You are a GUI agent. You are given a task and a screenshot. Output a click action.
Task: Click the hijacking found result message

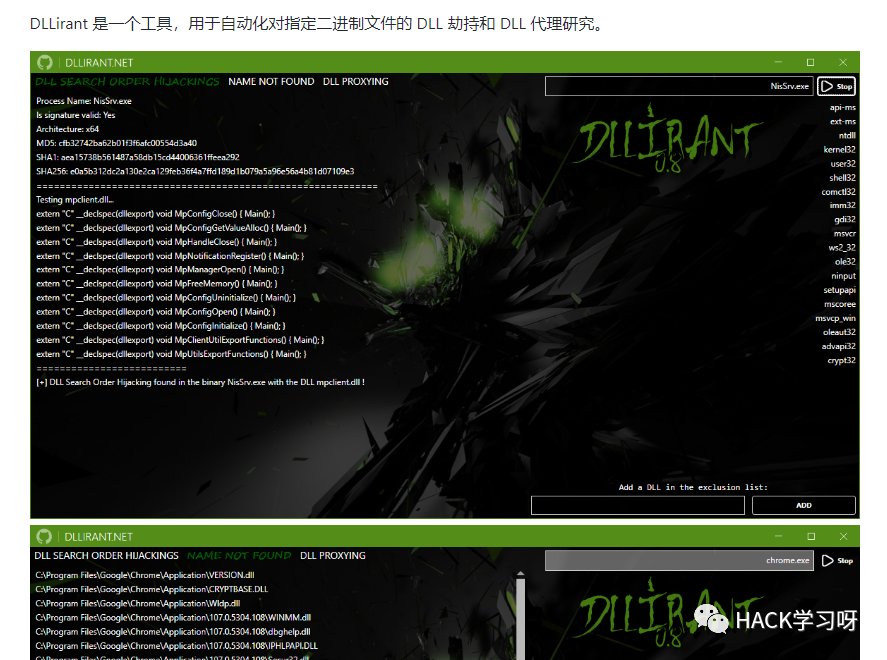(200, 382)
